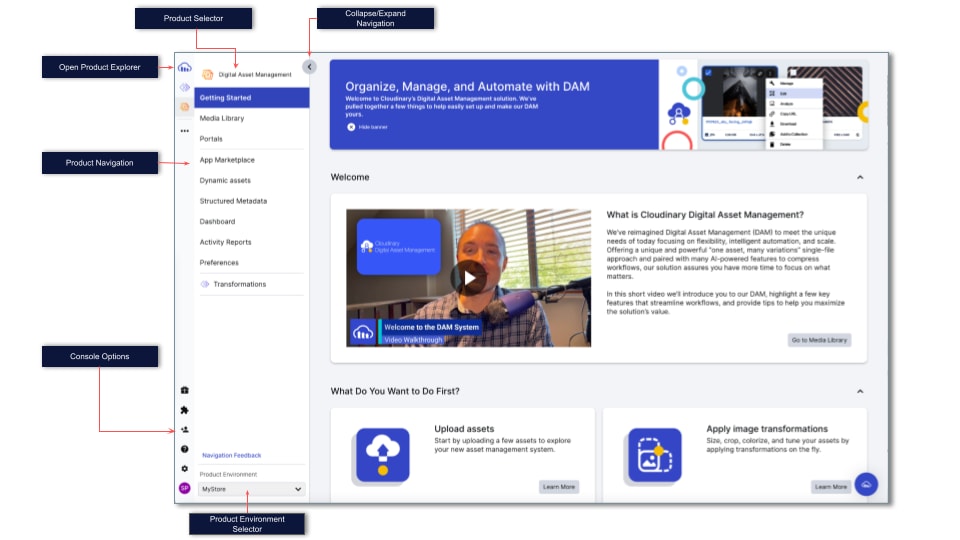
Task: Click What is Cloudinary Digital Asset Management heading
Action: (705, 215)
